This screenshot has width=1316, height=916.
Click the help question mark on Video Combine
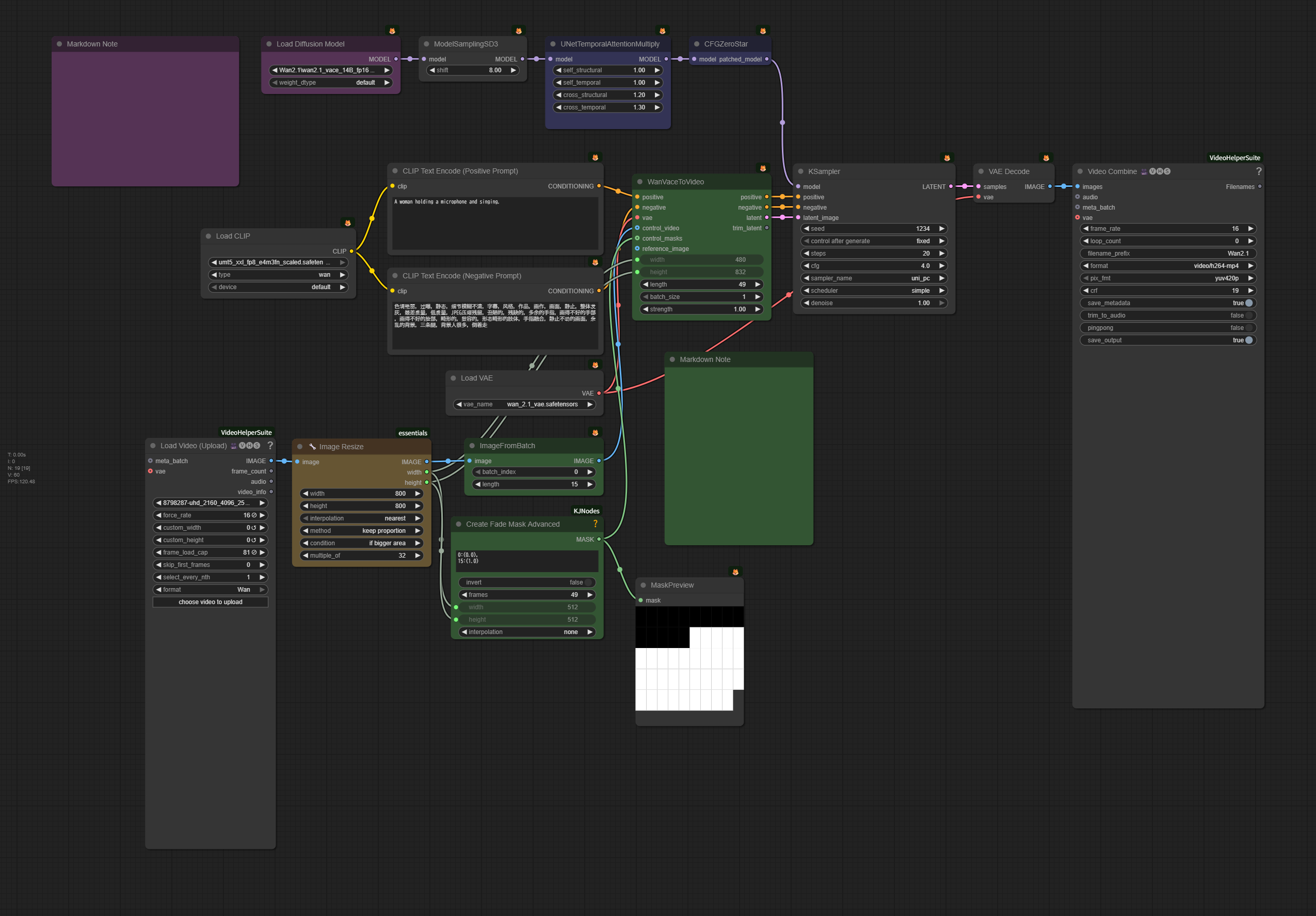[1259, 171]
